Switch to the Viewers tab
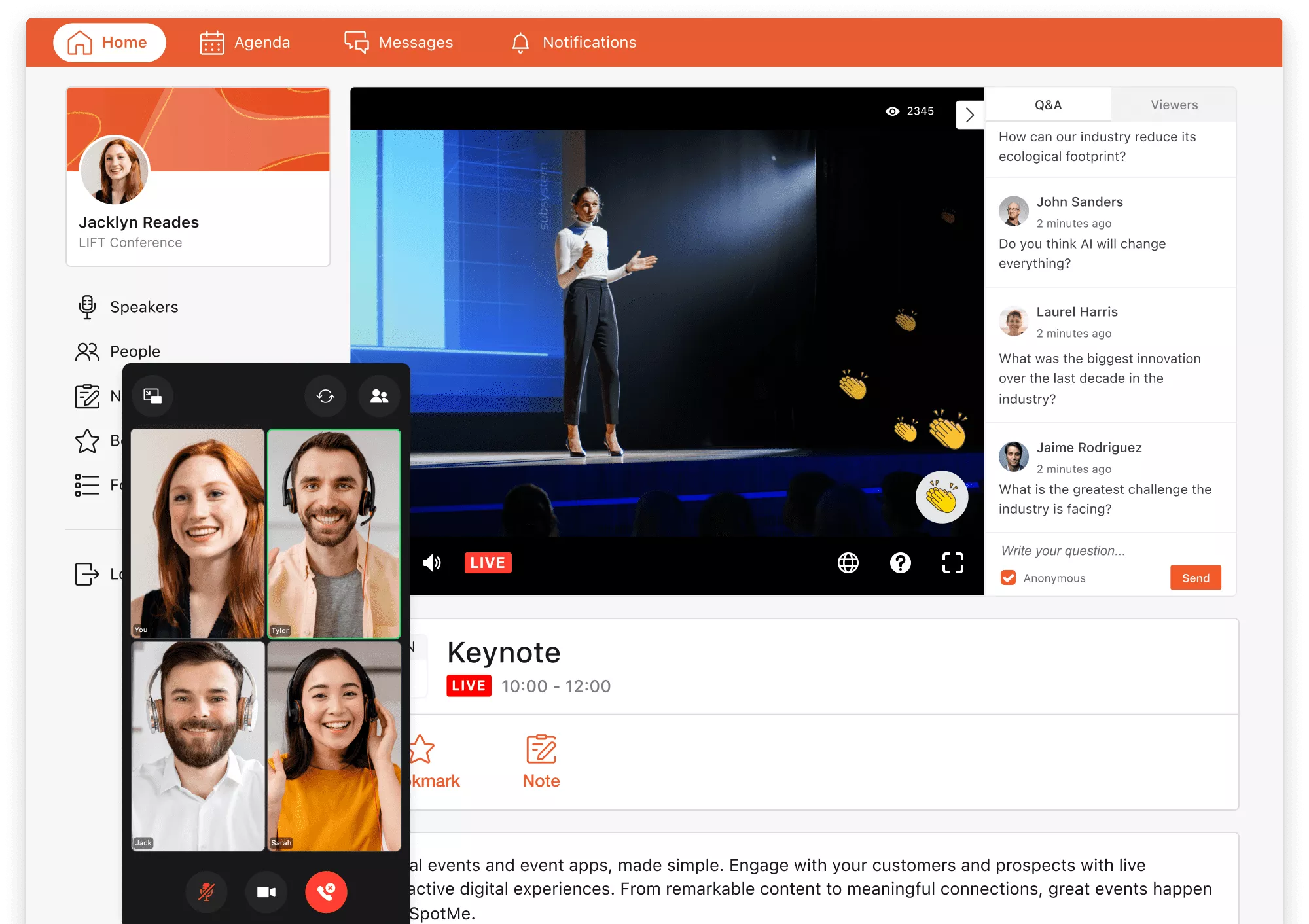Viewport: 1309px width, 924px height. tap(1174, 105)
